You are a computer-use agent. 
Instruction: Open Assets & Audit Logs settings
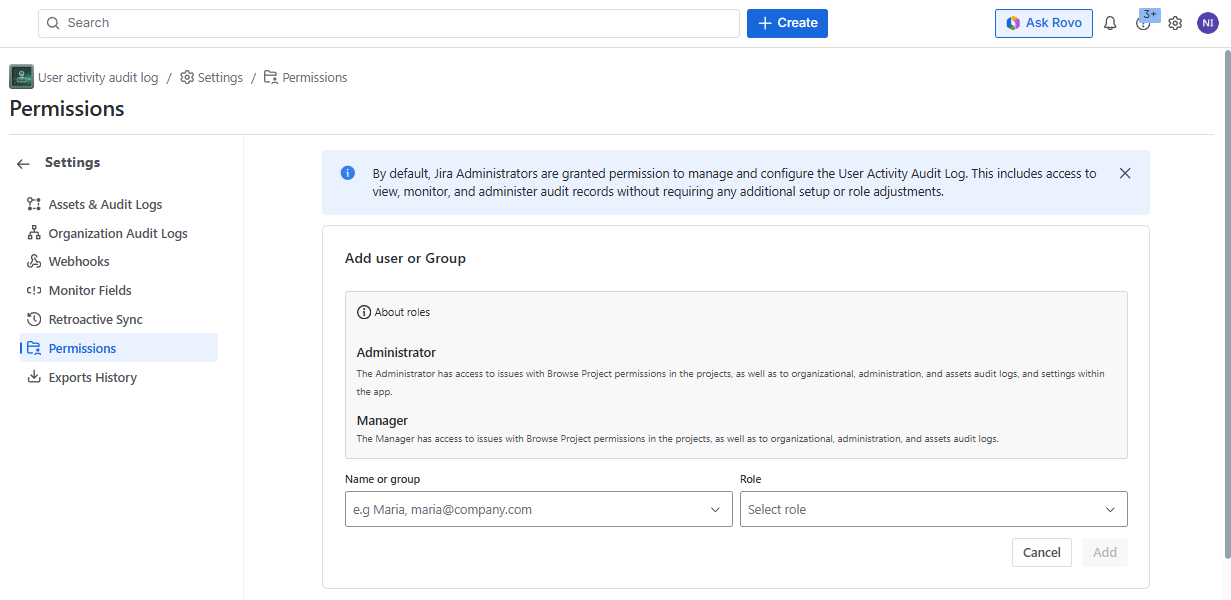pyautogui.click(x=118, y=204)
